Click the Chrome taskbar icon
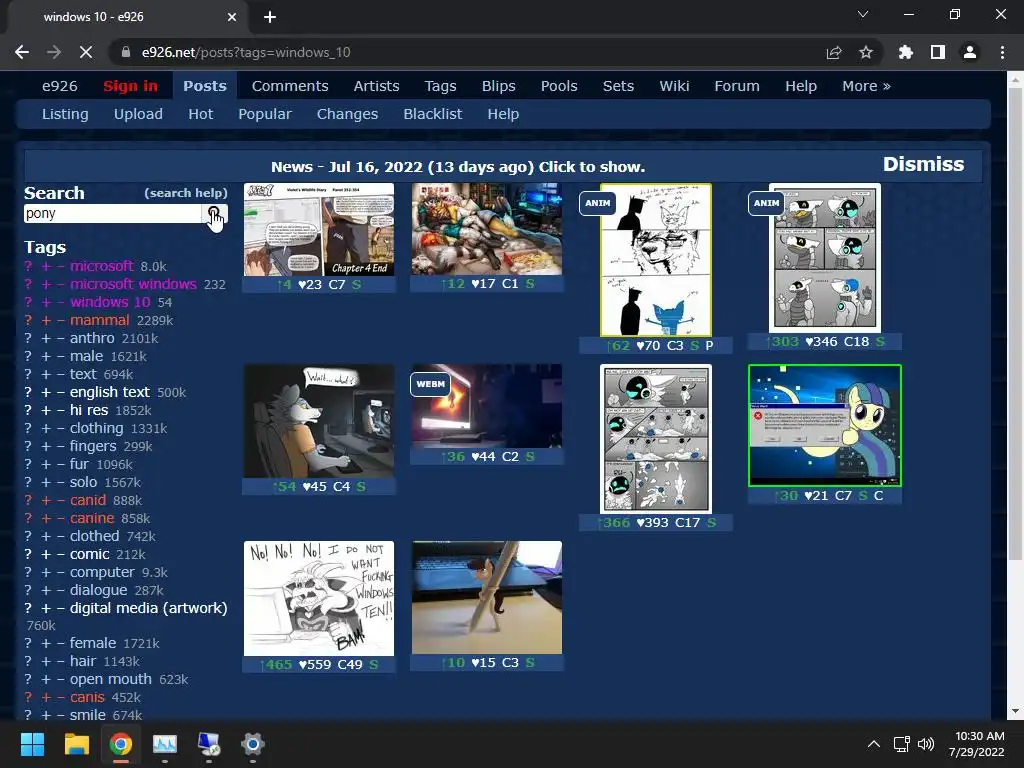 pyautogui.click(x=120, y=744)
